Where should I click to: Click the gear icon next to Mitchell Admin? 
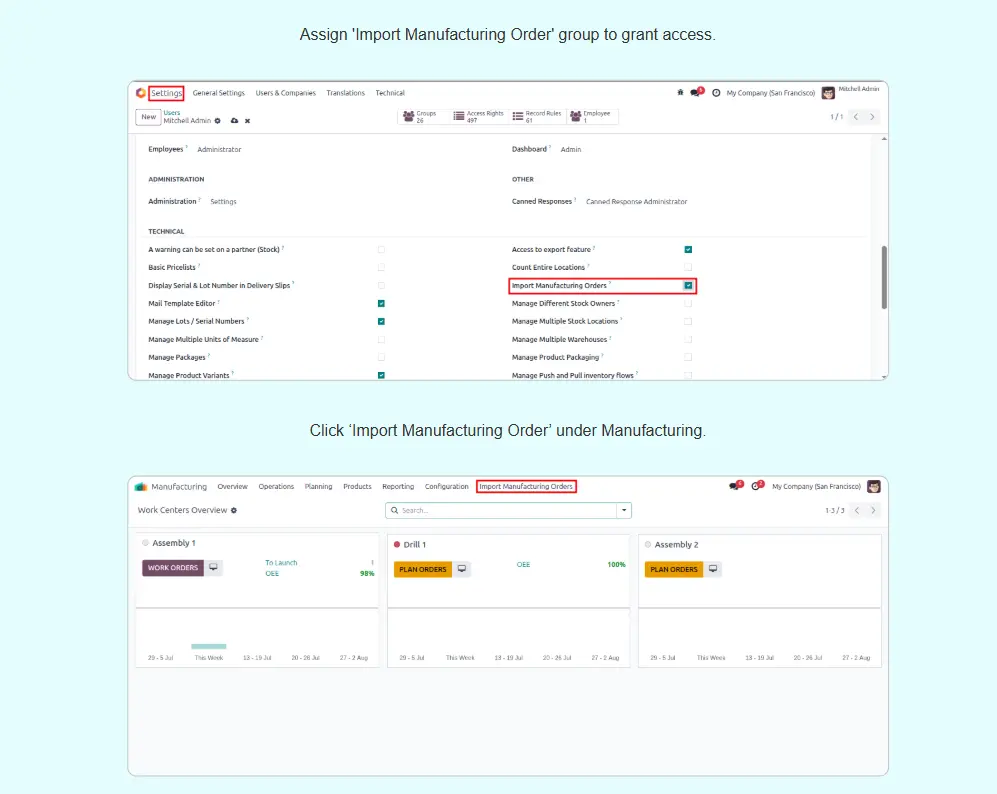point(218,120)
